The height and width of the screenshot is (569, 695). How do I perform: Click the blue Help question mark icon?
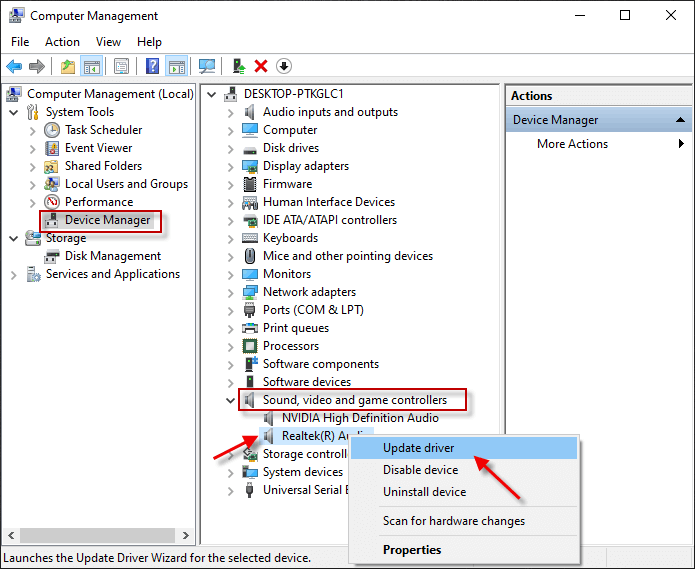click(152, 66)
